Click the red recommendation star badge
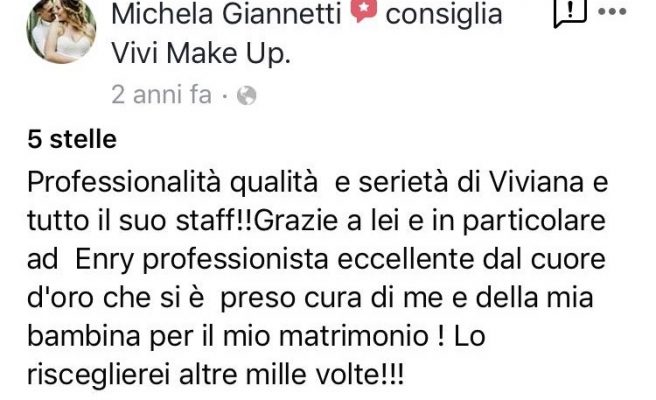Image resolution: width=656 pixels, height=400 pixels. click(364, 10)
